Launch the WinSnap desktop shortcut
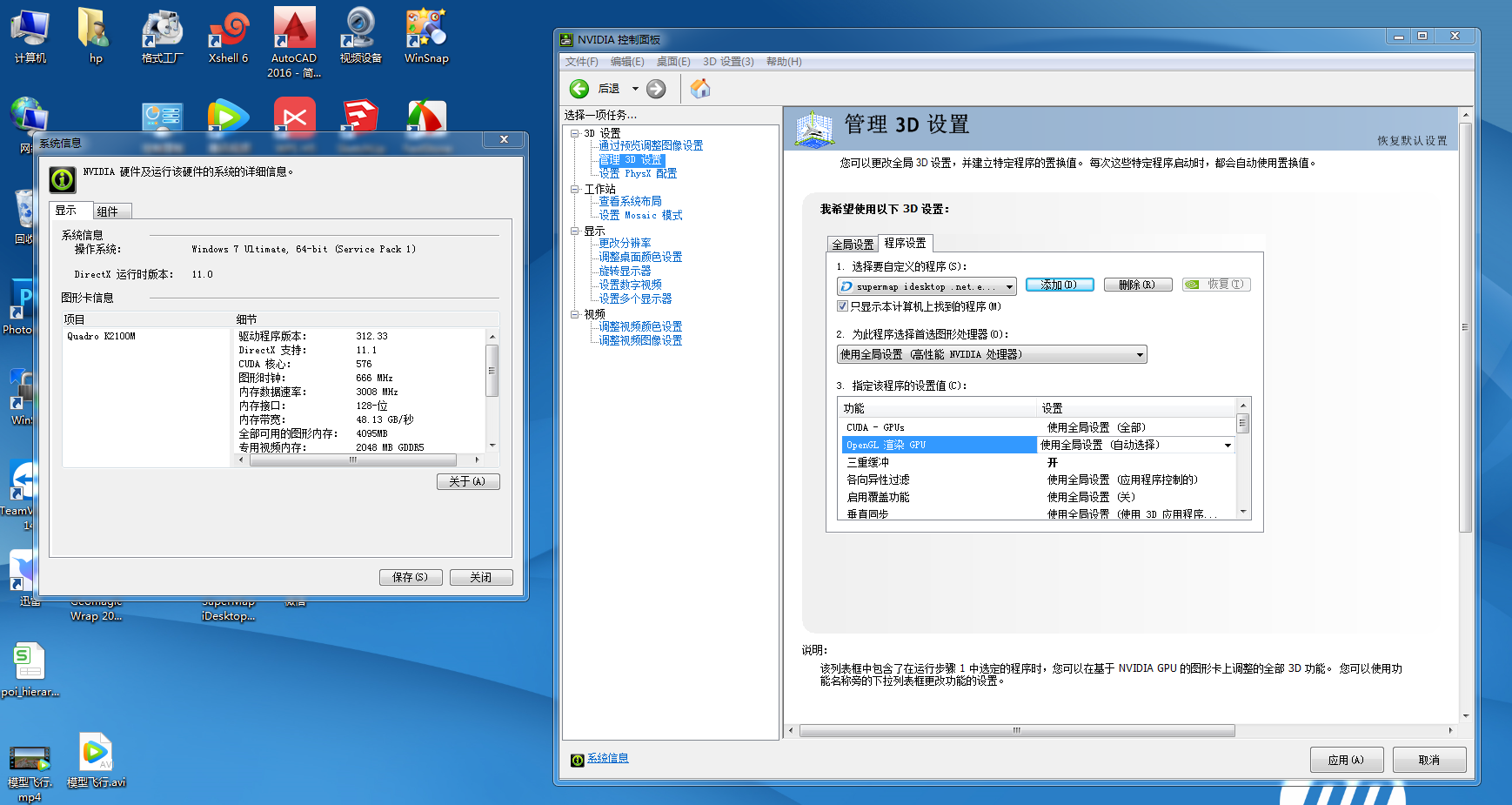 click(x=426, y=36)
